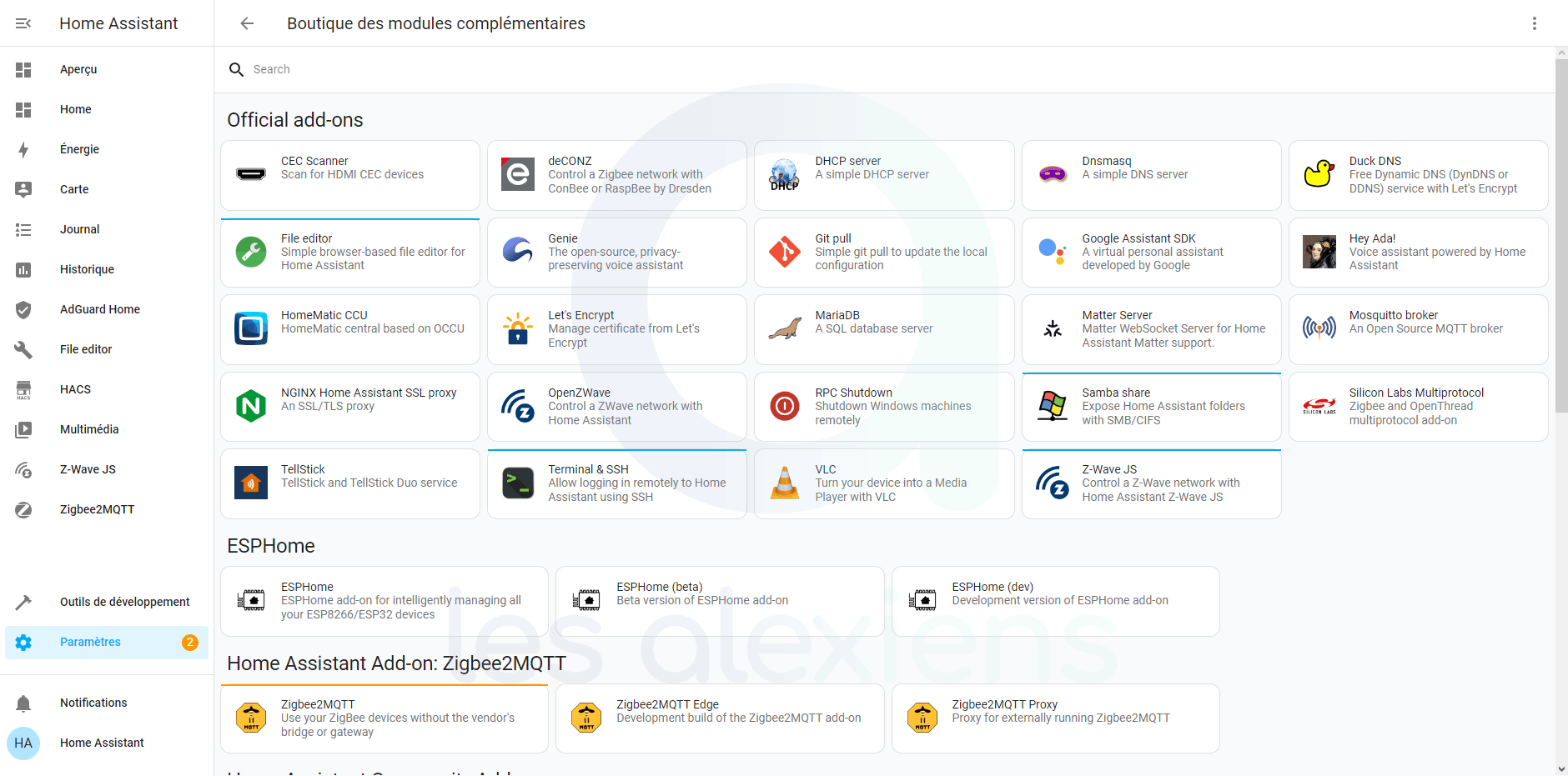Click the HACS store icon in sidebar
Viewport: 1568px width, 776px height.
pos(23,389)
